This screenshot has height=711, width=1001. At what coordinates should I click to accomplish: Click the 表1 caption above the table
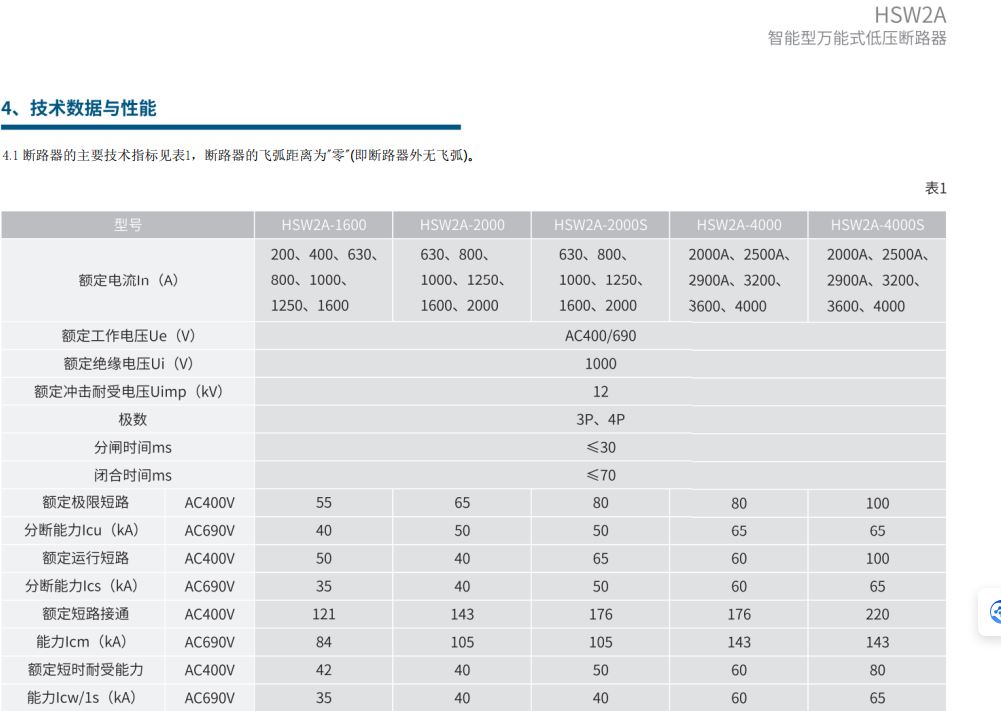[936, 188]
